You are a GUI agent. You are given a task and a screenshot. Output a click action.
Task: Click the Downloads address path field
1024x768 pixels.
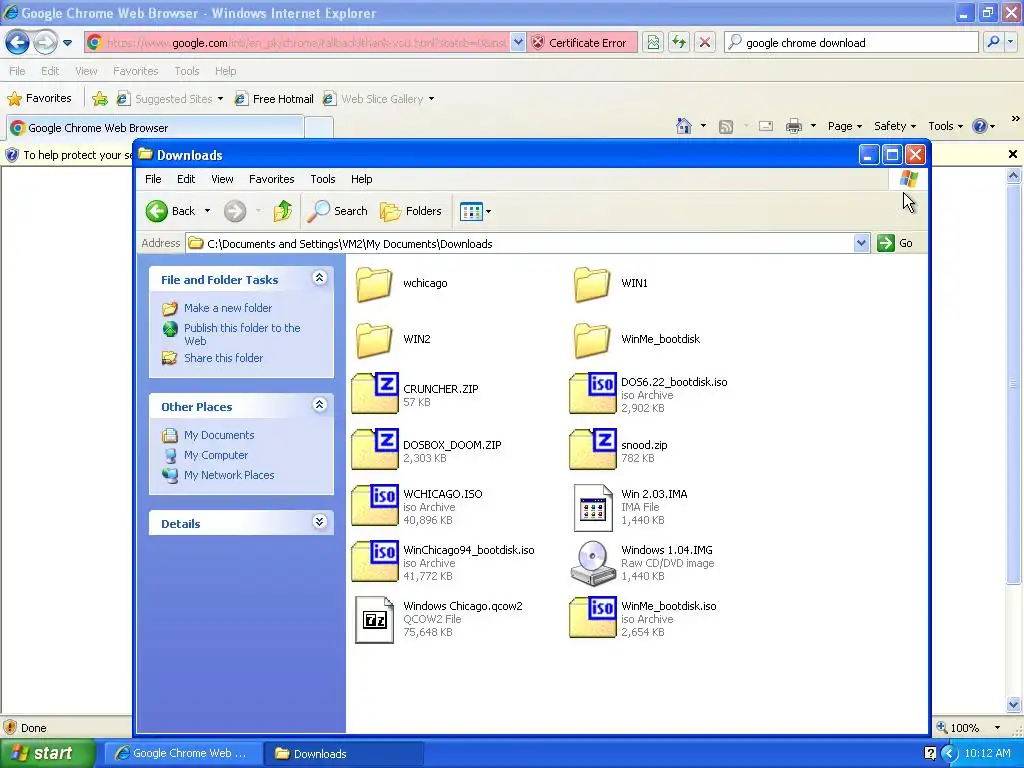tap(520, 244)
